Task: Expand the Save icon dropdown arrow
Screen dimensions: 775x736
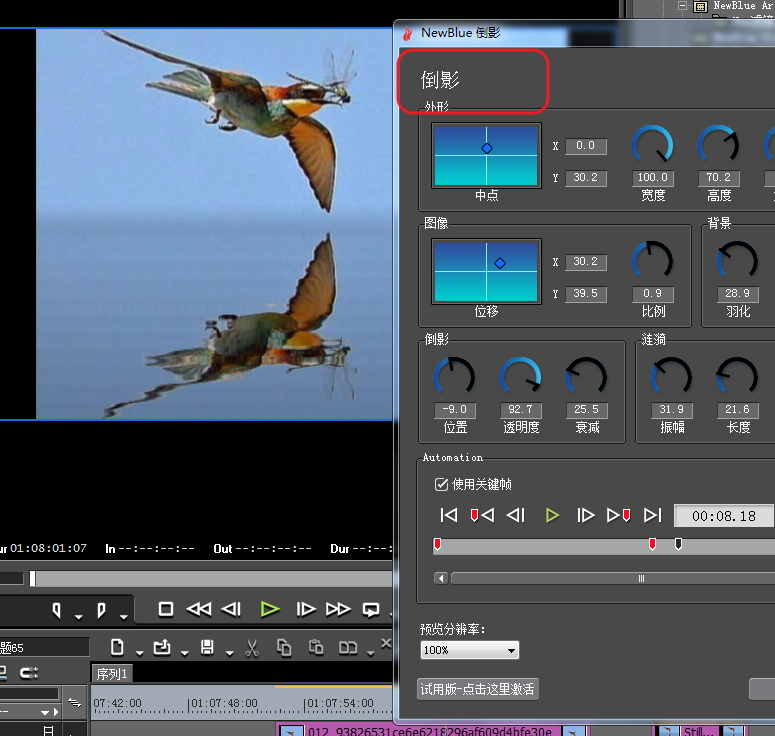Action: click(x=230, y=652)
